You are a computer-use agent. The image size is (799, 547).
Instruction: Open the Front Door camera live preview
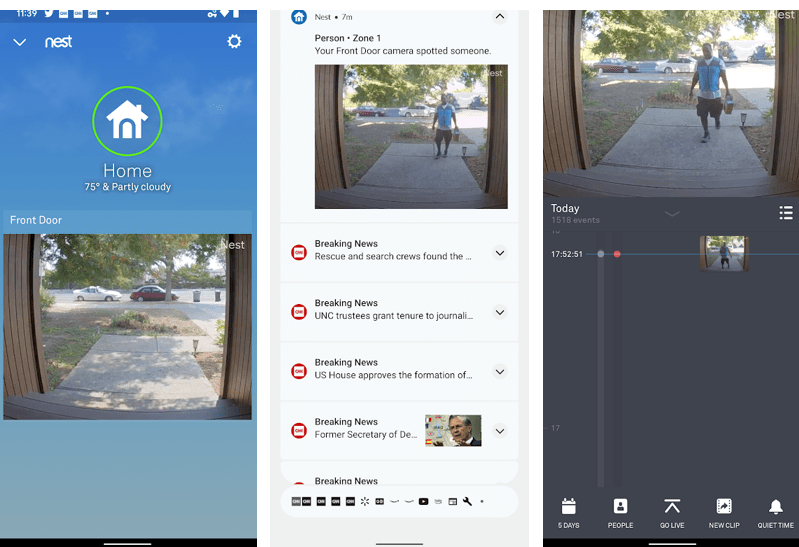[127, 326]
